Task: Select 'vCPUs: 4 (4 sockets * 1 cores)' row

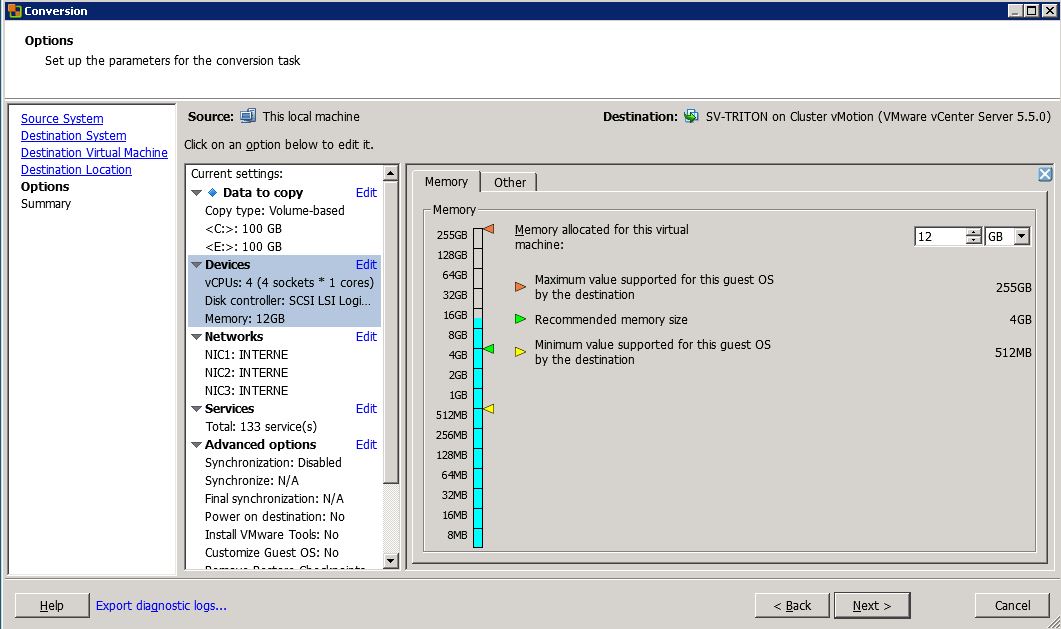Action: click(x=289, y=283)
